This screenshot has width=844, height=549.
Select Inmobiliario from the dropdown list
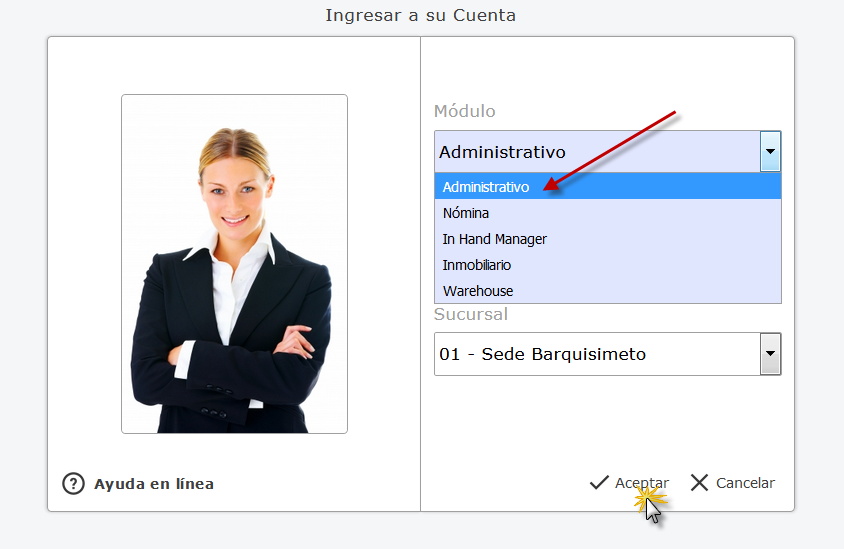(608, 265)
